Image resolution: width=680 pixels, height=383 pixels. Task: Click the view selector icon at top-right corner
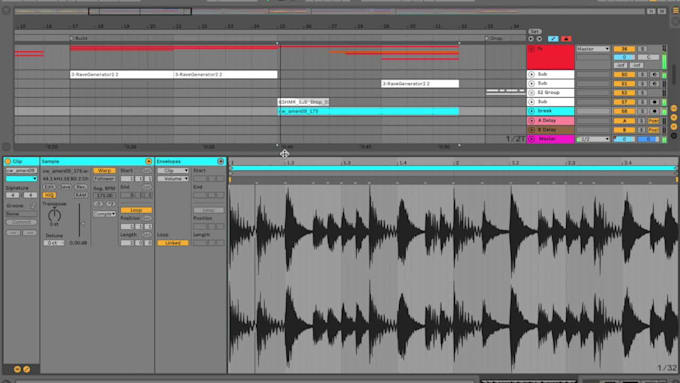(676, 10)
